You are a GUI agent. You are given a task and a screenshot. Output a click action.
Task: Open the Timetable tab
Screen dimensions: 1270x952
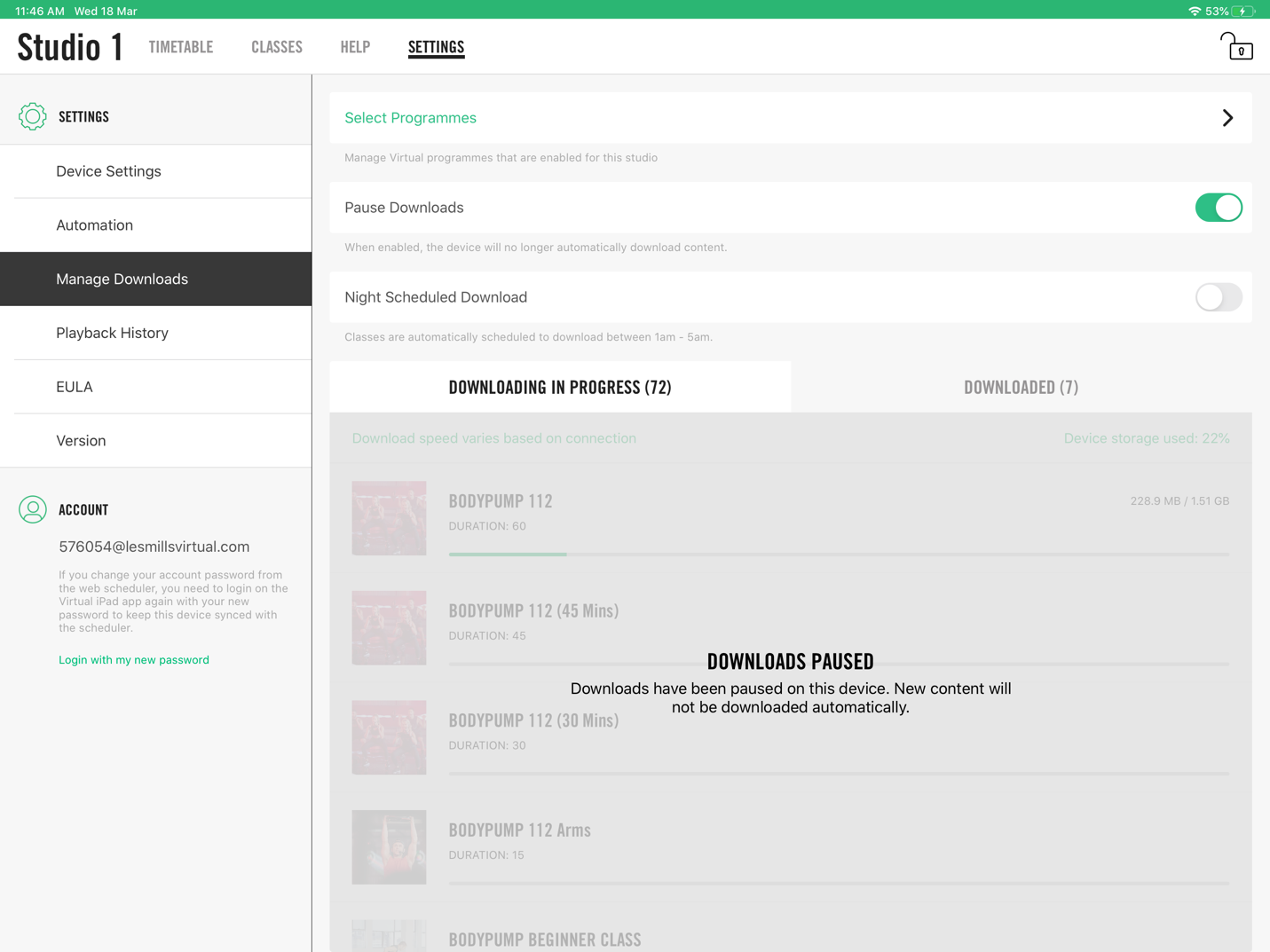click(181, 47)
